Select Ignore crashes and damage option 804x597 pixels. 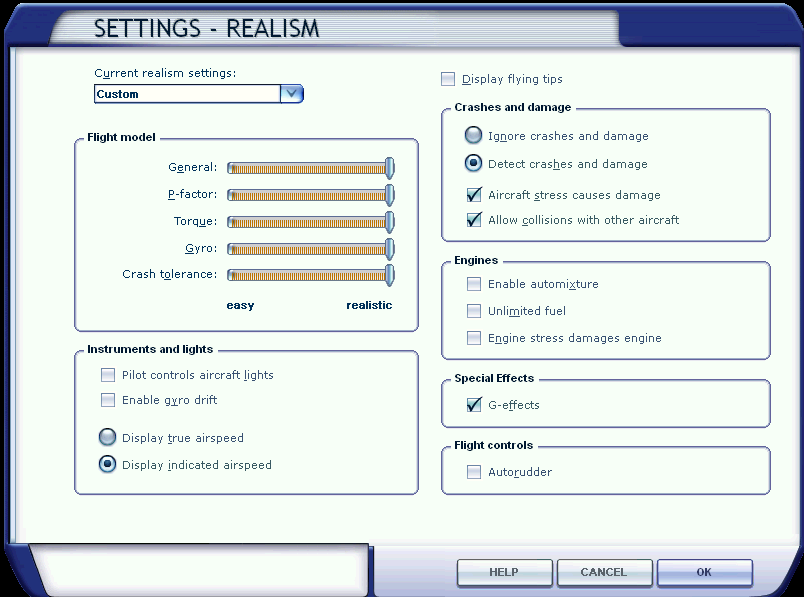tap(473, 136)
